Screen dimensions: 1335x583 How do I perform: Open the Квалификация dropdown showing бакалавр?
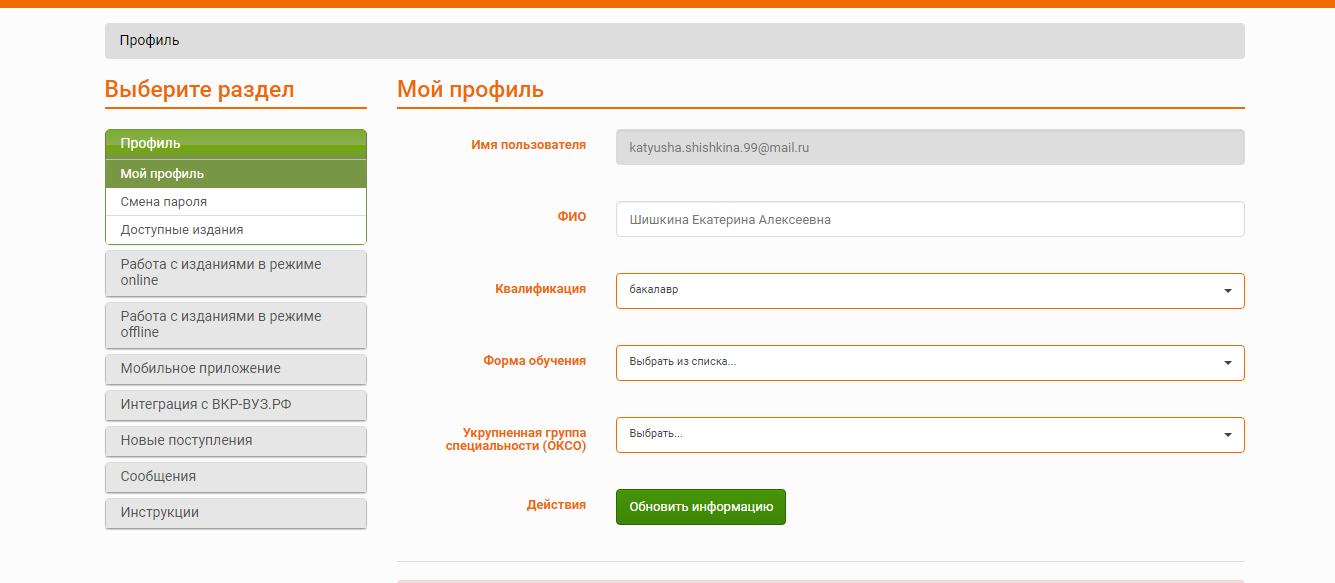click(x=929, y=291)
